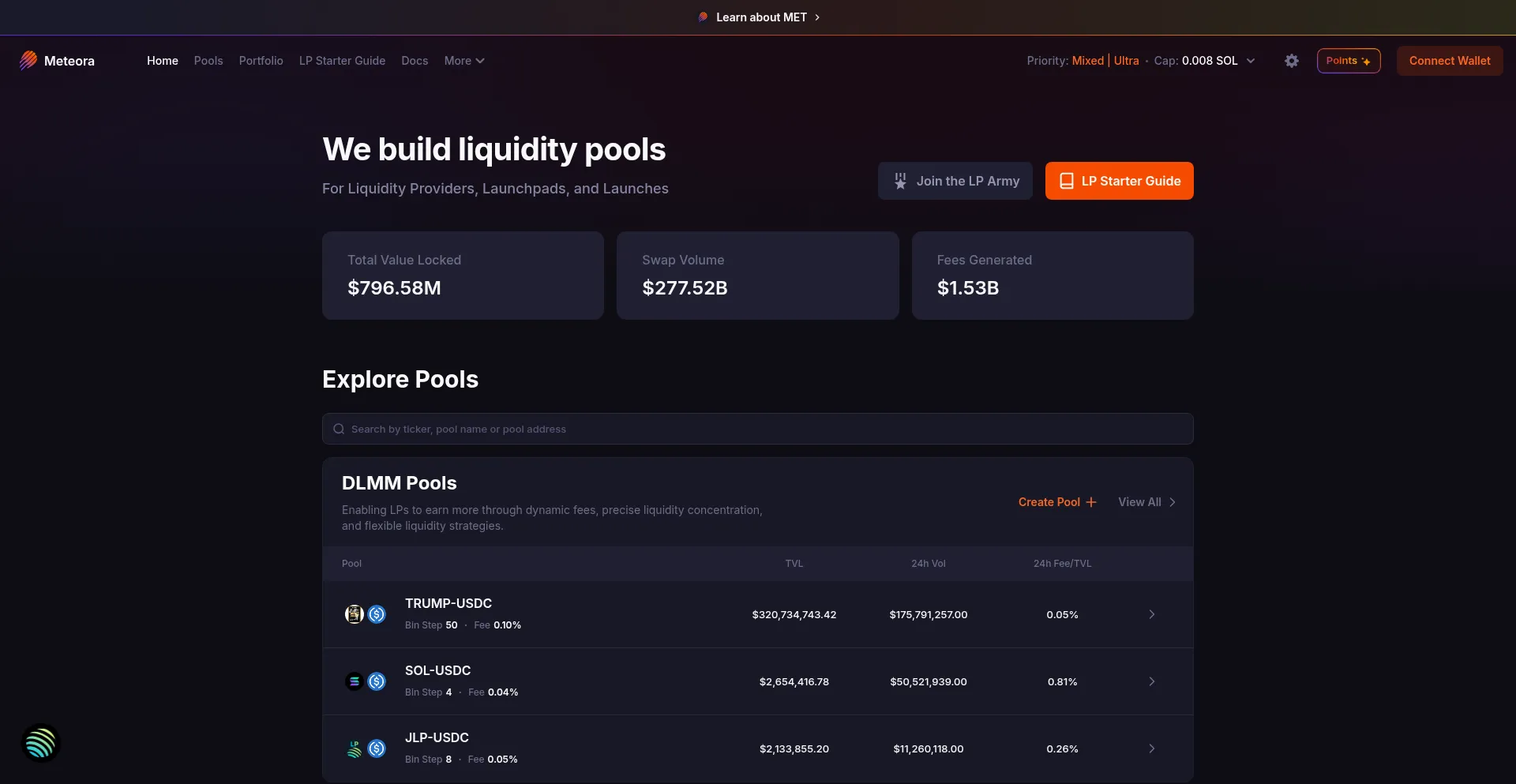
Task: Click the TRUMP token icon
Action: tap(355, 614)
